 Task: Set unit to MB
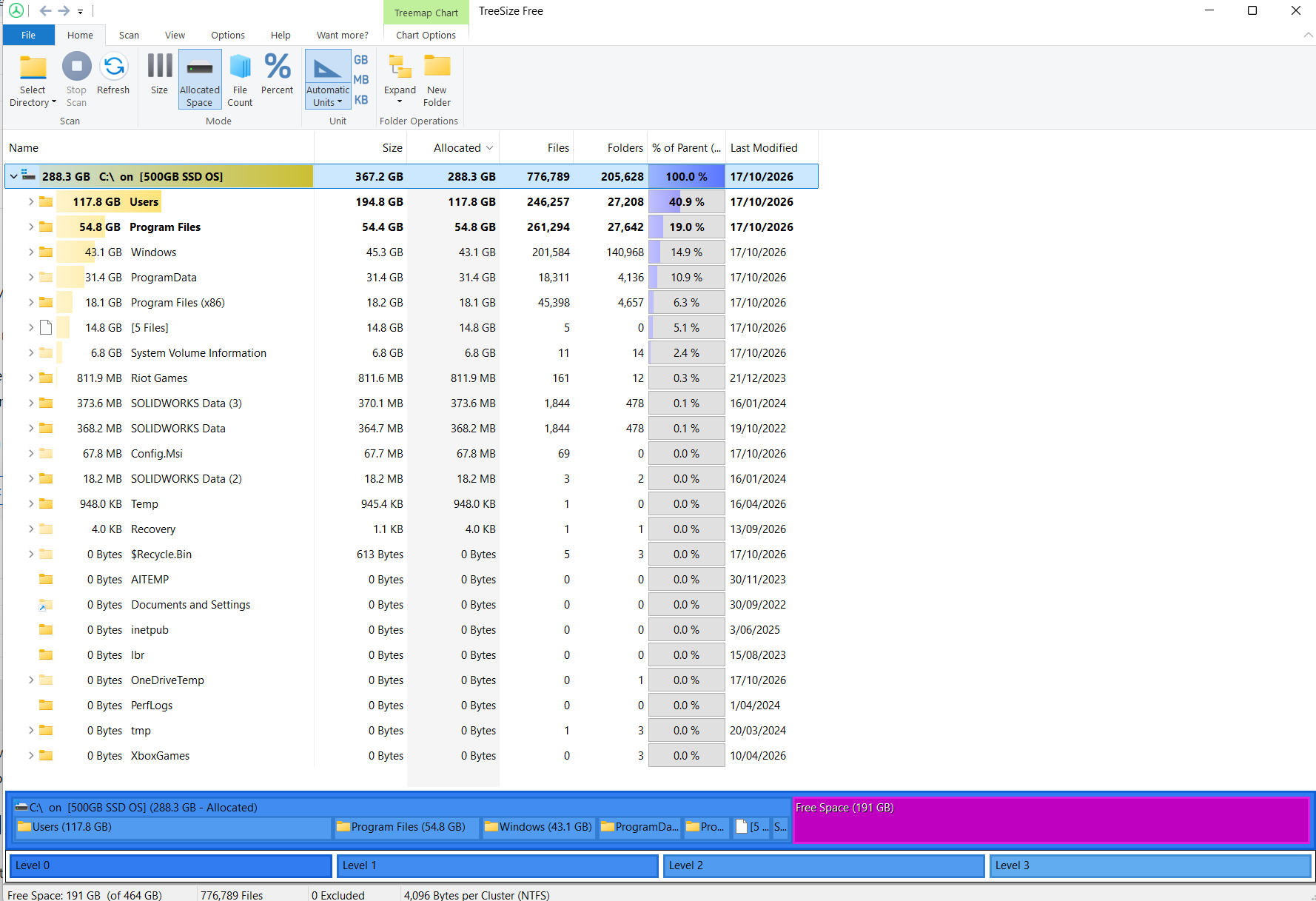[x=361, y=80]
